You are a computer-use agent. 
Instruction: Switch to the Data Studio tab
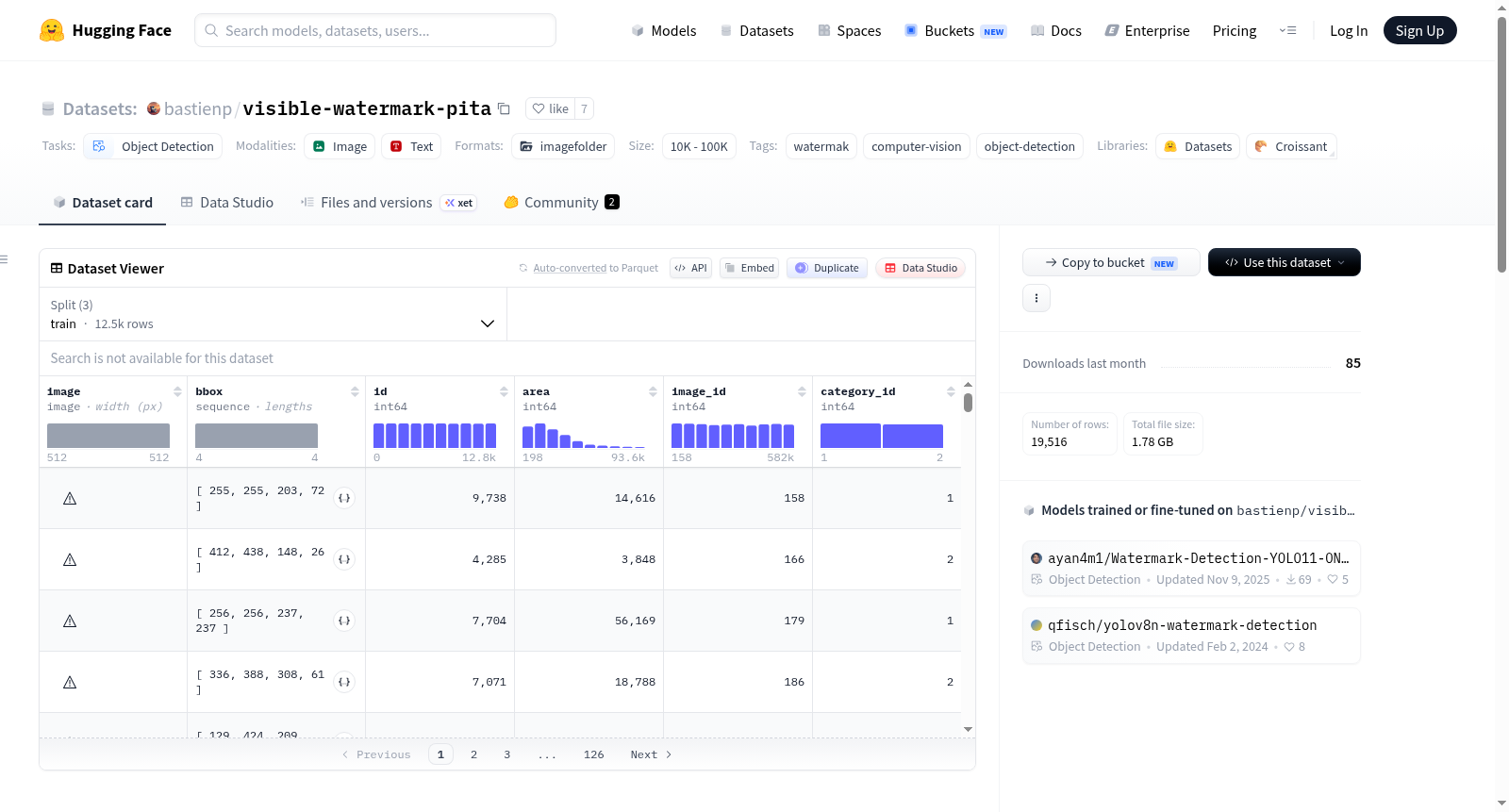coord(227,203)
